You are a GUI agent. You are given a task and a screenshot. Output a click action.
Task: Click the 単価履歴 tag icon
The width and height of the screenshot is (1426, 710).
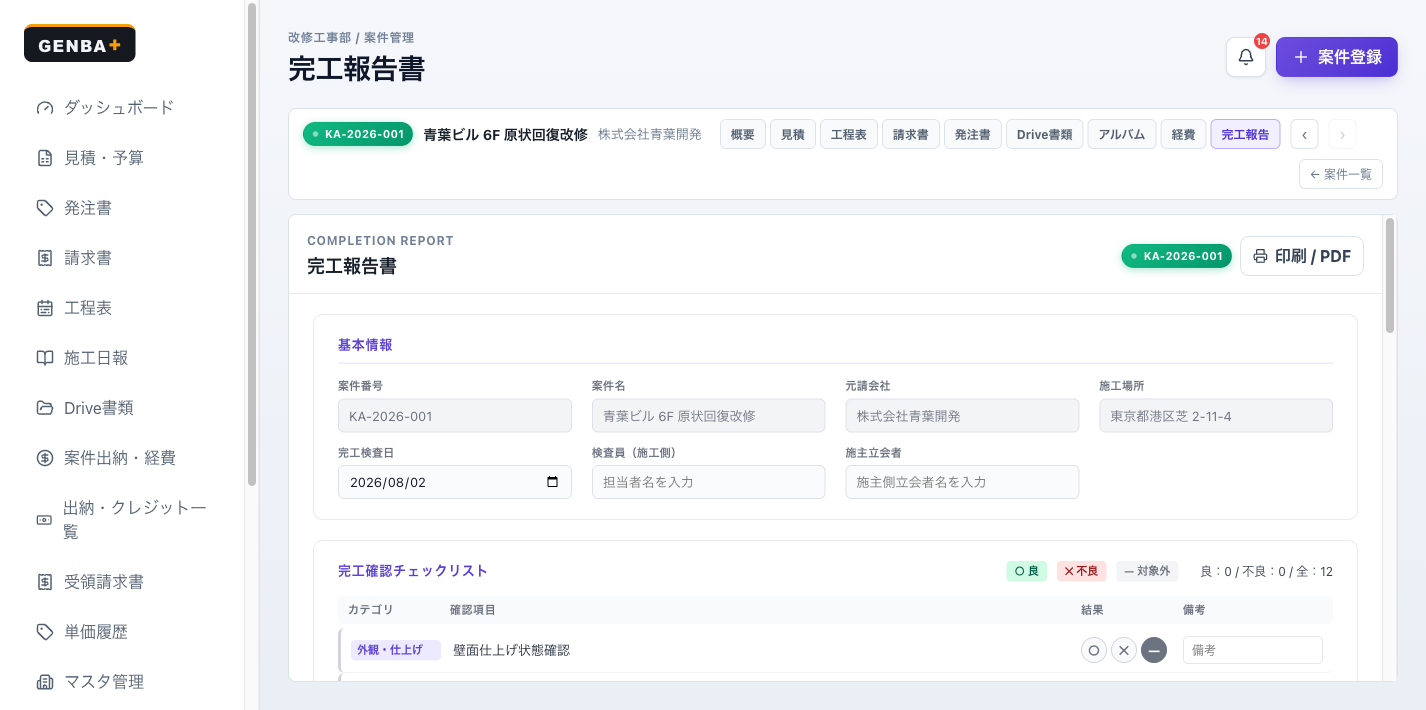[x=44, y=632]
